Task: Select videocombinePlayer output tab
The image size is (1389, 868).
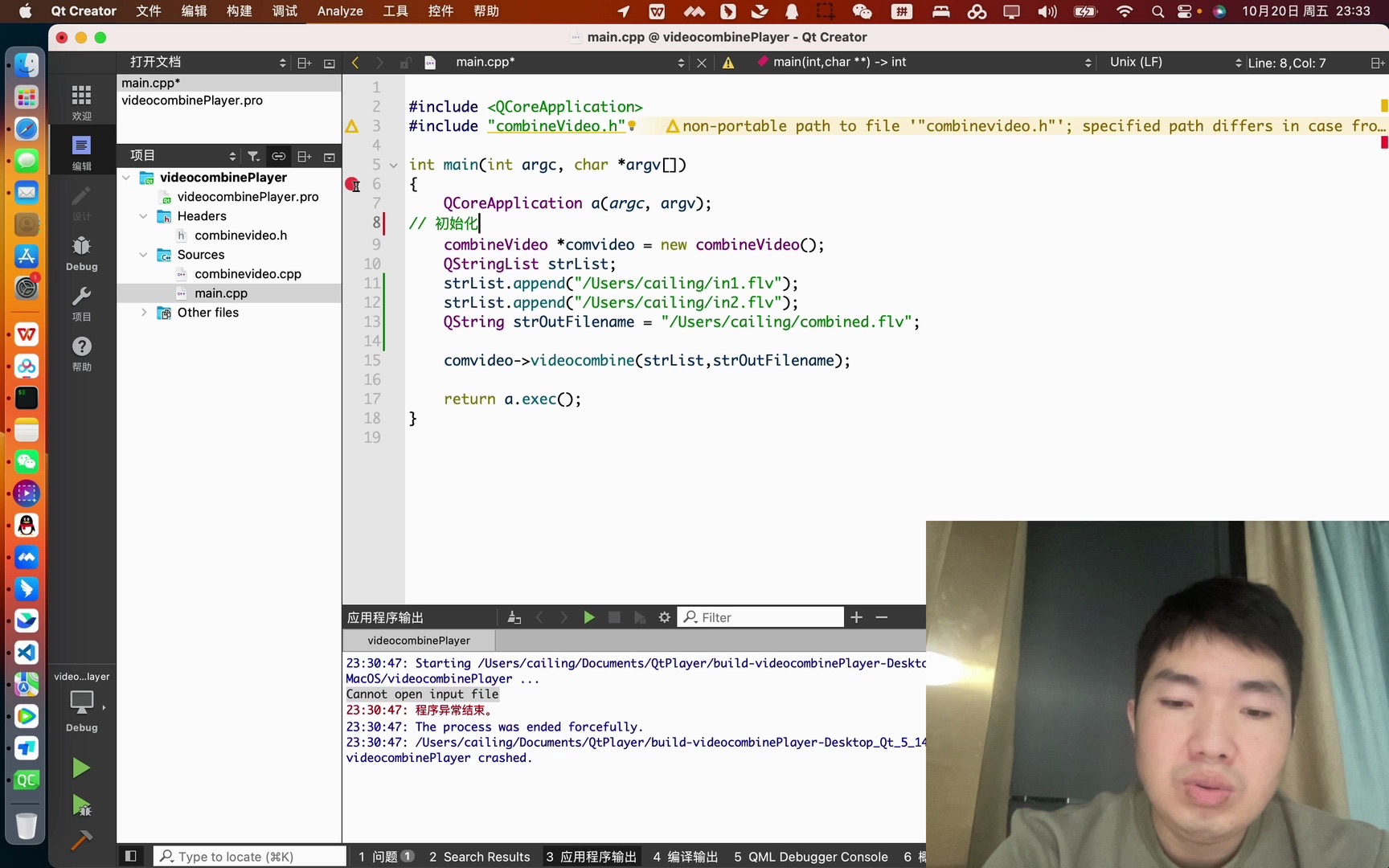Action: point(419,641)
